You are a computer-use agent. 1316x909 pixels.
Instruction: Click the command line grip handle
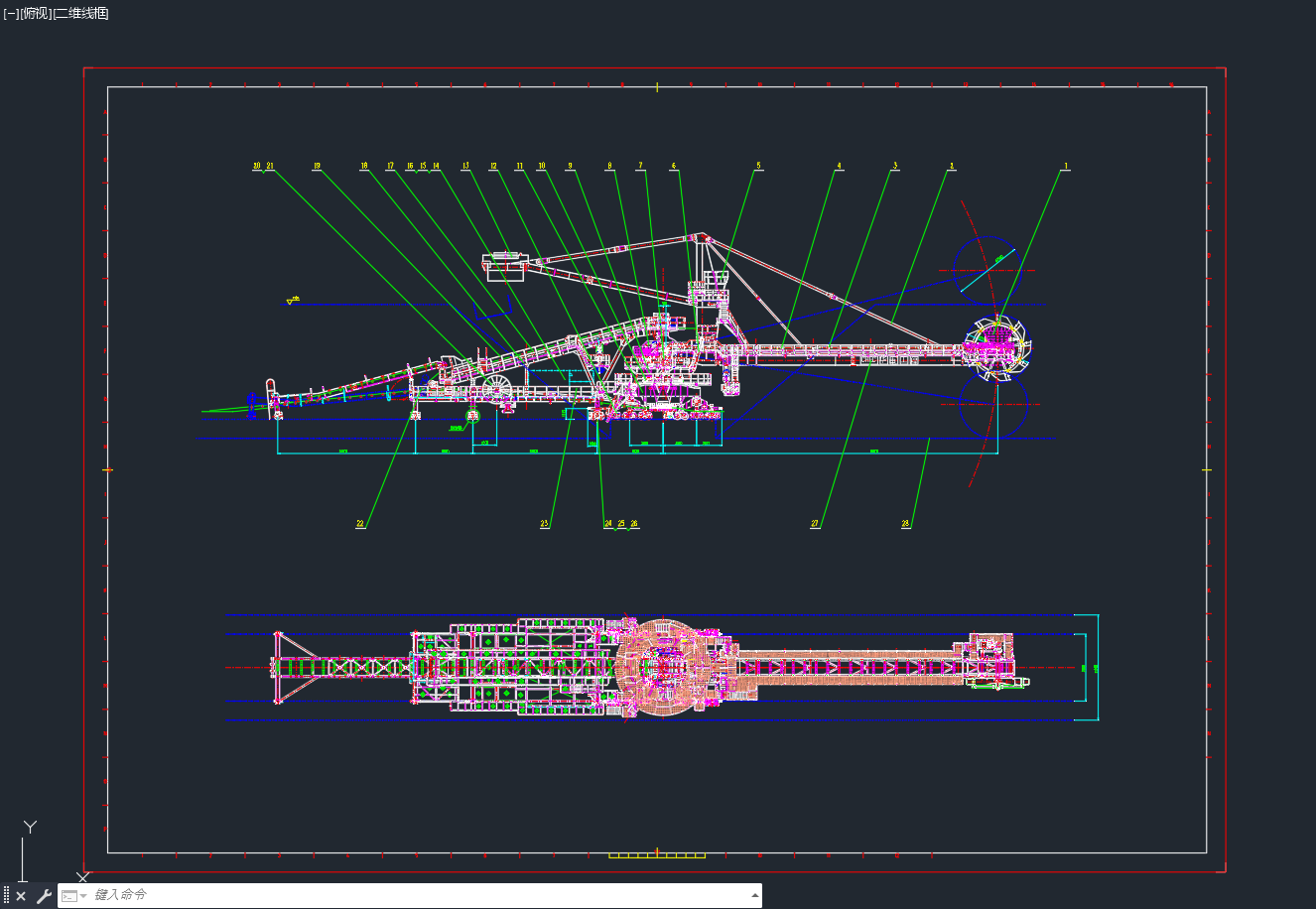[6, 896]
